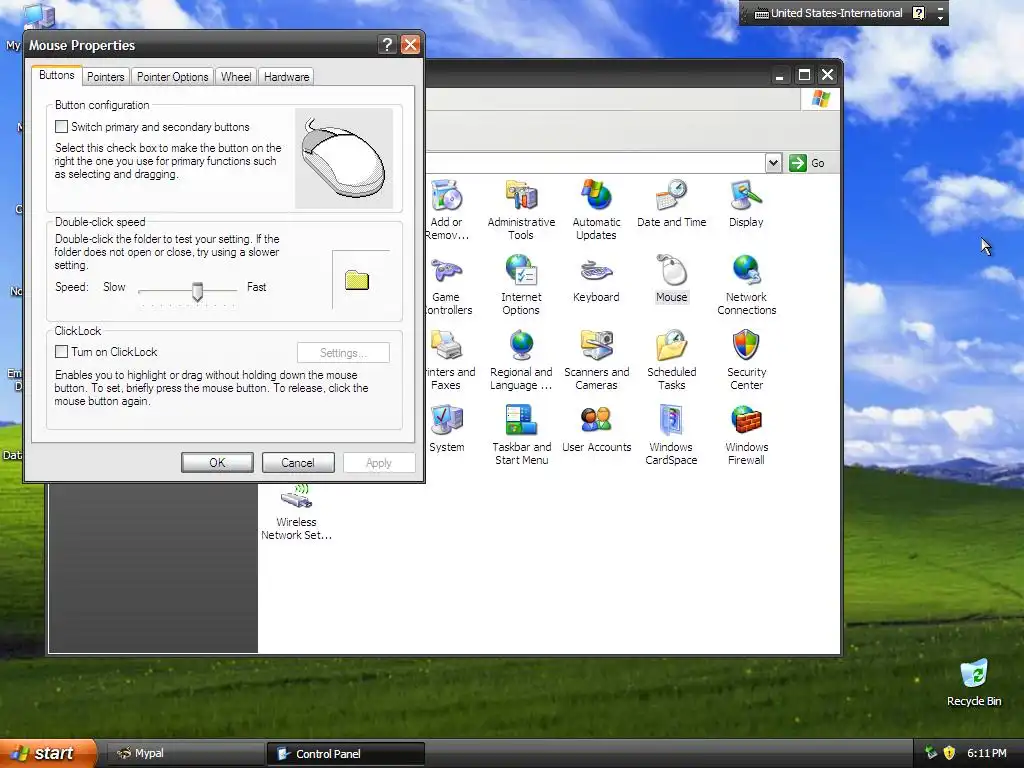Click the Mypal taskbar button
This screenshot has width=1024, height=768.
(x=184, y=754)
